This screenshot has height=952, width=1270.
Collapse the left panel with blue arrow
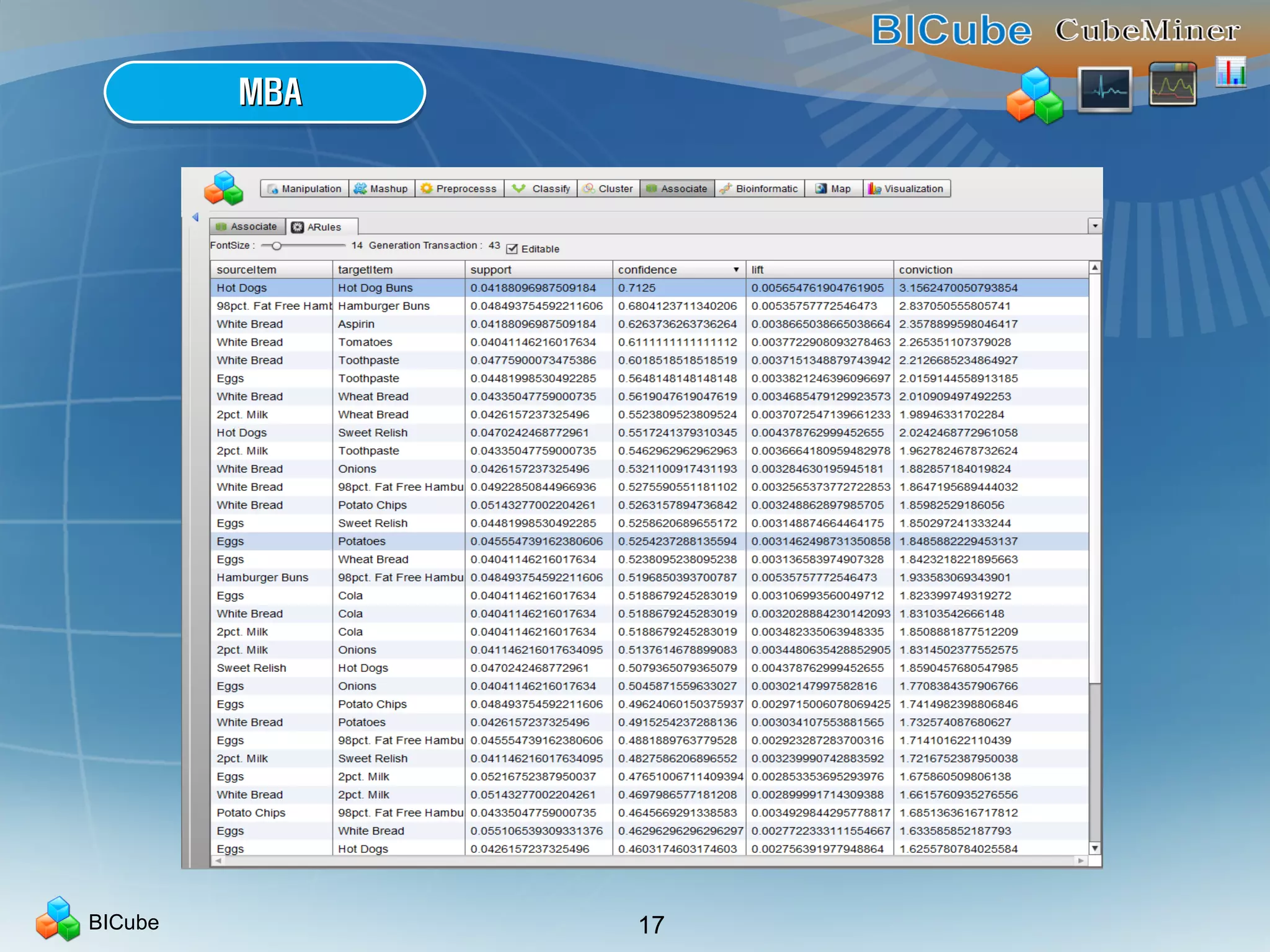(x=195, y=217)
